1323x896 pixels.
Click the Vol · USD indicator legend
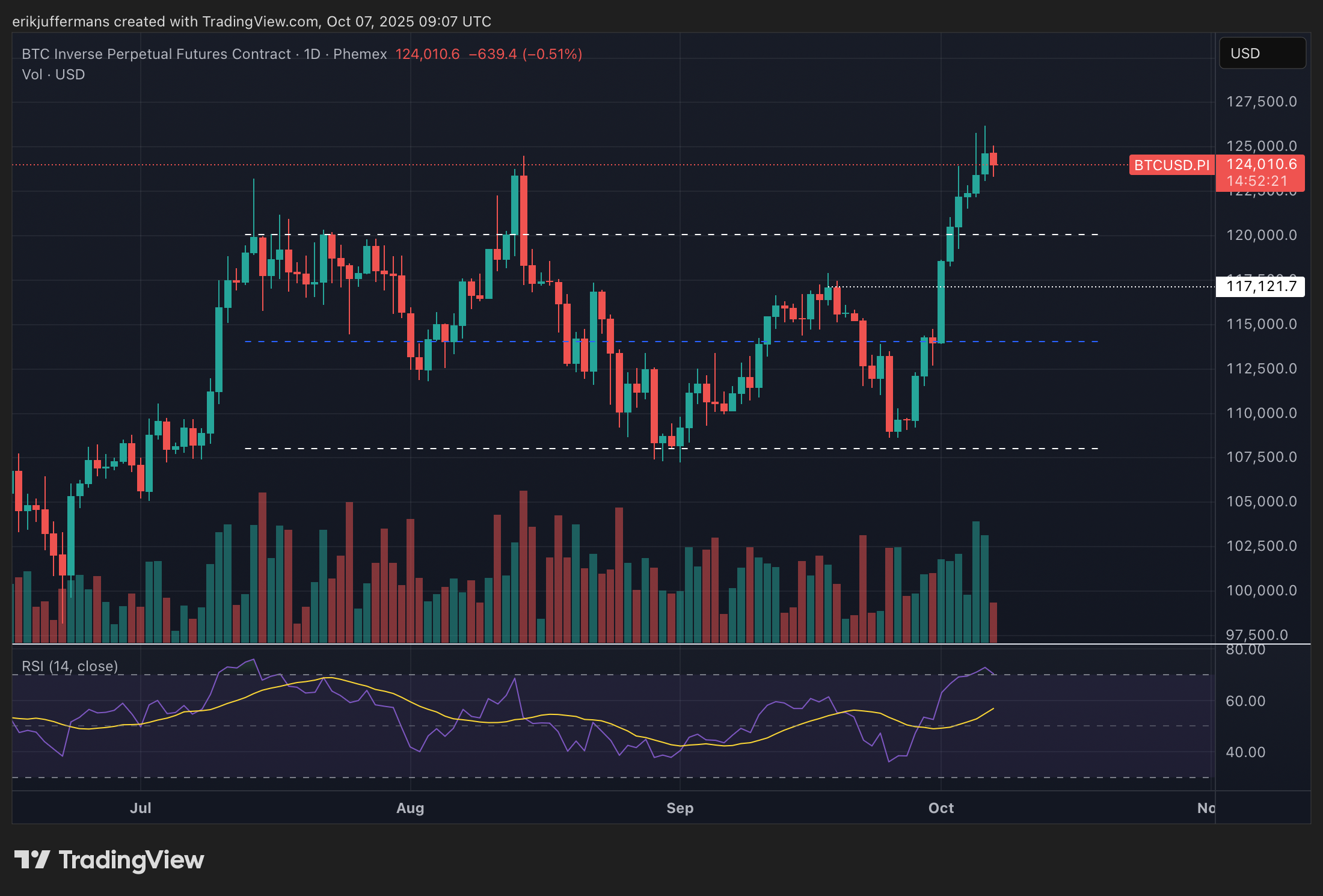pyautogui.click(x=53, y=75)
